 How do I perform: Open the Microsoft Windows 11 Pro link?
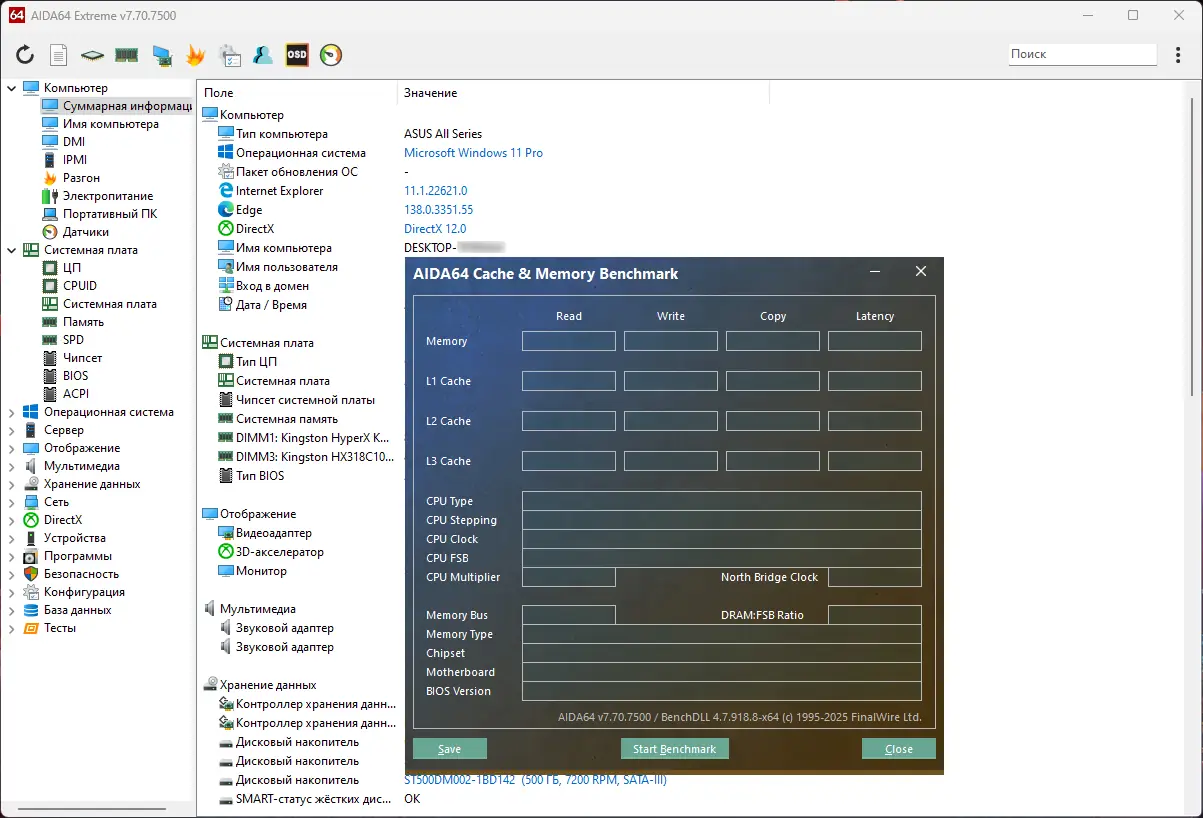point(473,153)
